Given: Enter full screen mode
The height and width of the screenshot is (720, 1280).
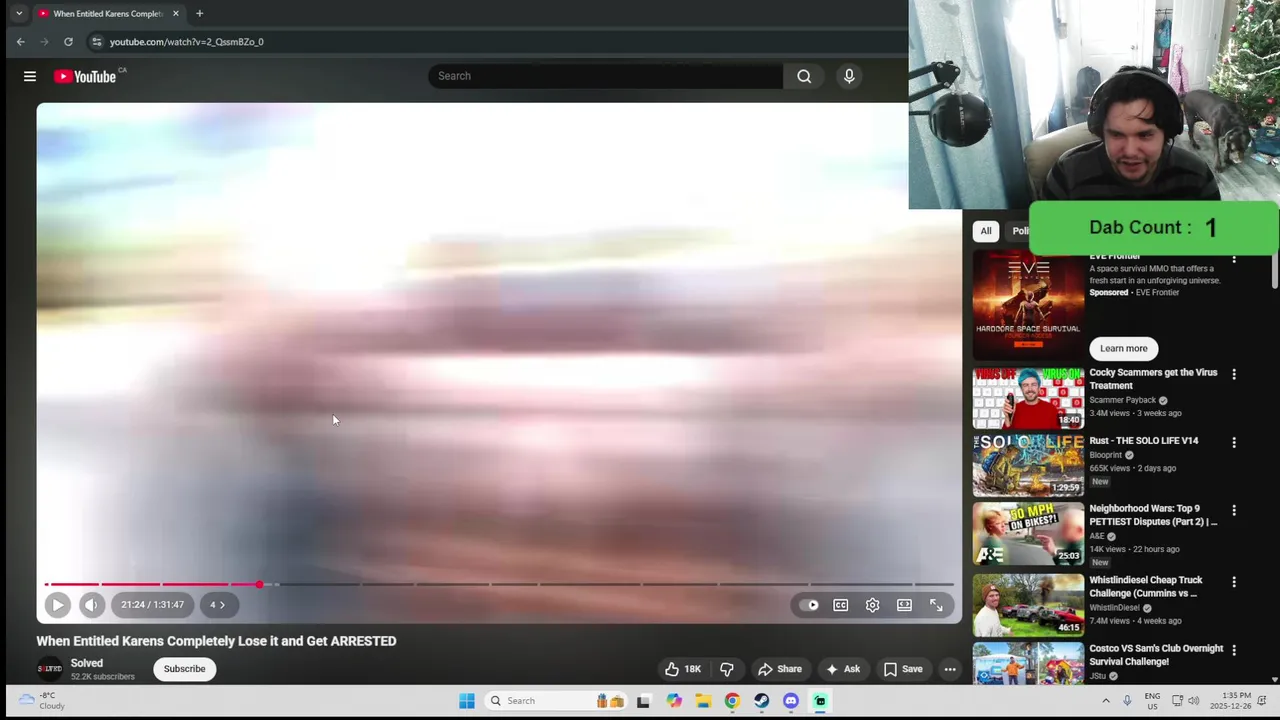Looking at the screenshot, I should click(x=936, y=605).
